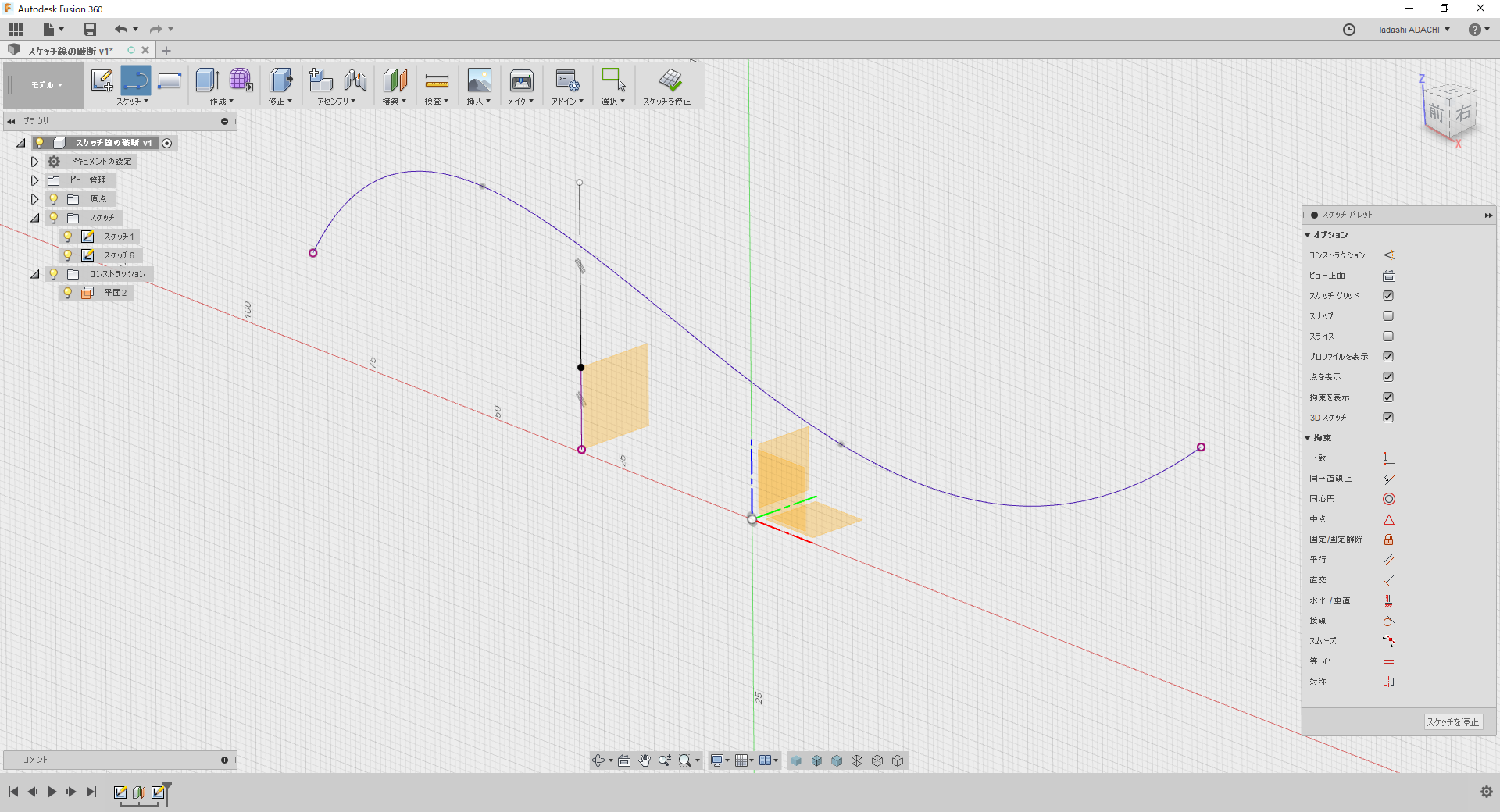
Task: Expand the ビュー管理 tree node
Action: point(34,180)
